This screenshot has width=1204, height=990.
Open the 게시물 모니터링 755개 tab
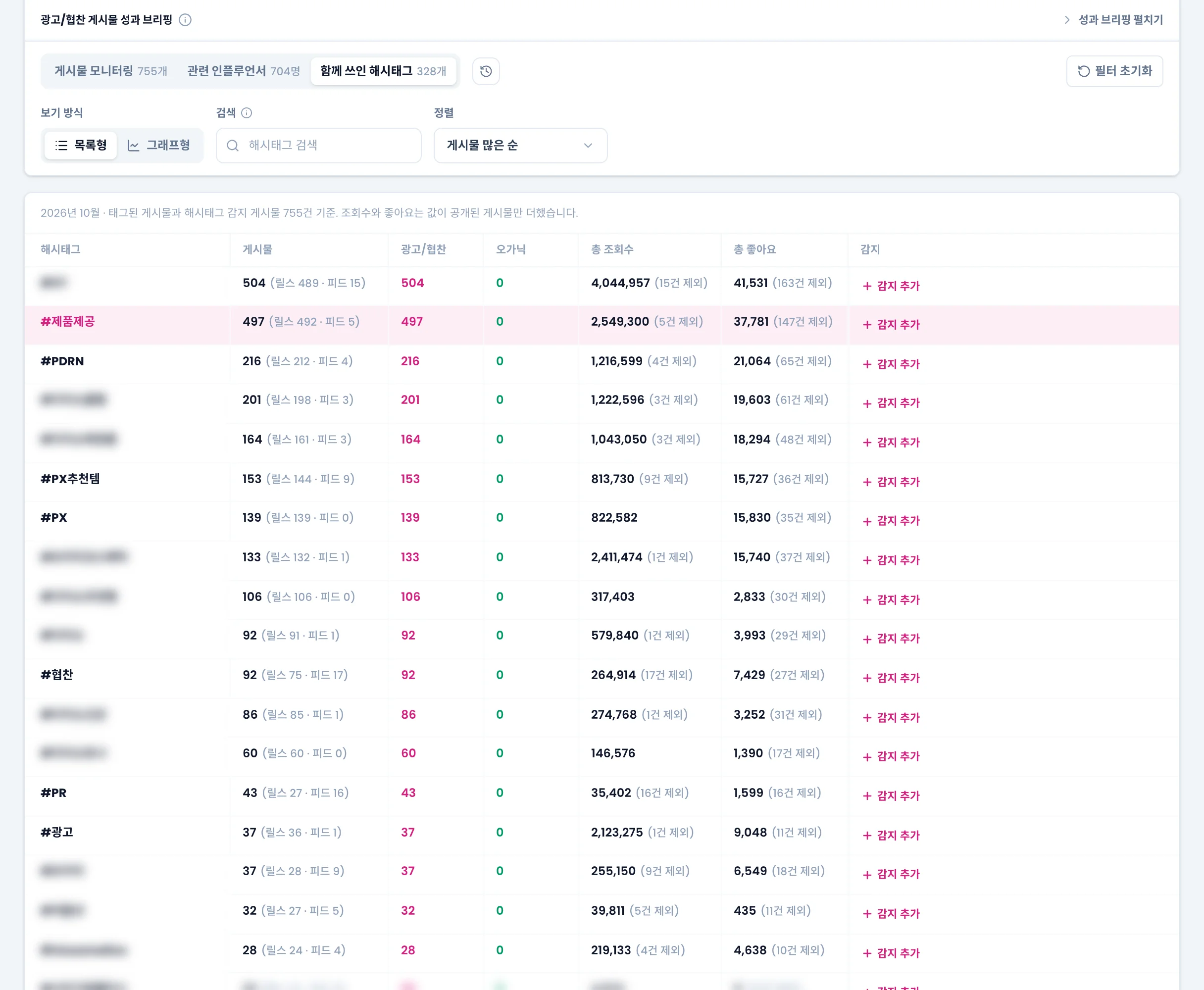click(110, 71)
